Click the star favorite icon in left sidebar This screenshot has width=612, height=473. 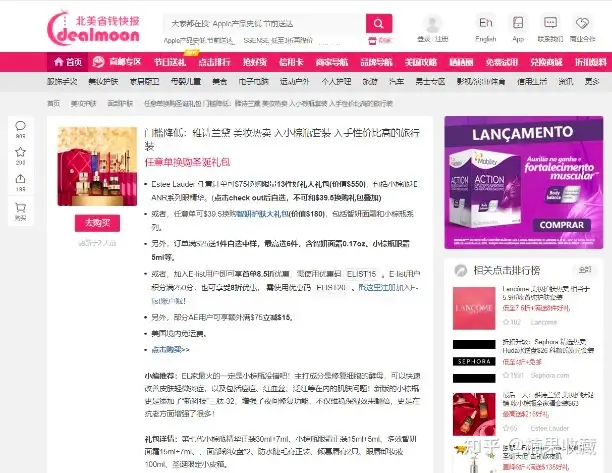[x=20, y=152]
